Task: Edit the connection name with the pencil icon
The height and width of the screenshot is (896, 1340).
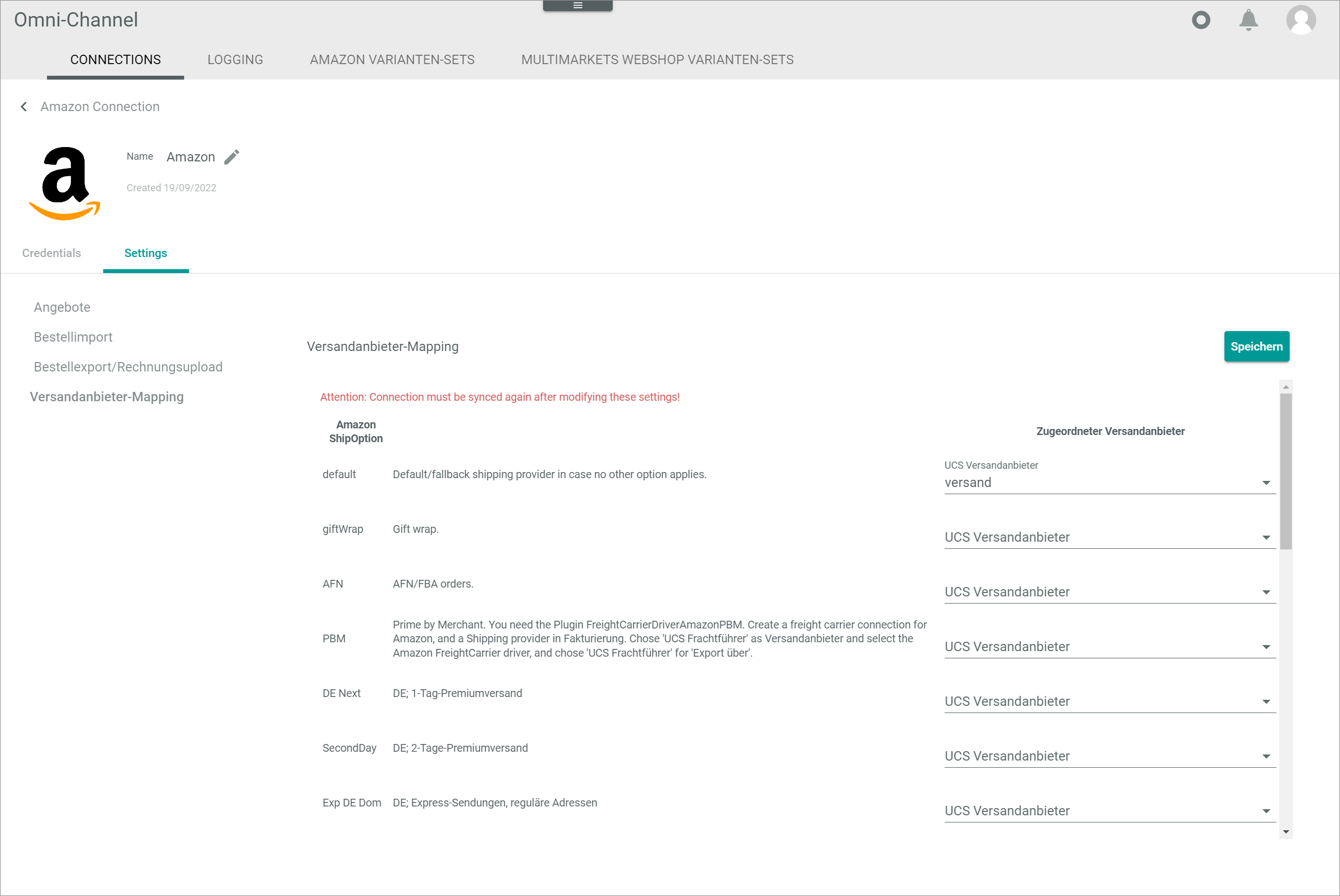Action: point(232,157)
